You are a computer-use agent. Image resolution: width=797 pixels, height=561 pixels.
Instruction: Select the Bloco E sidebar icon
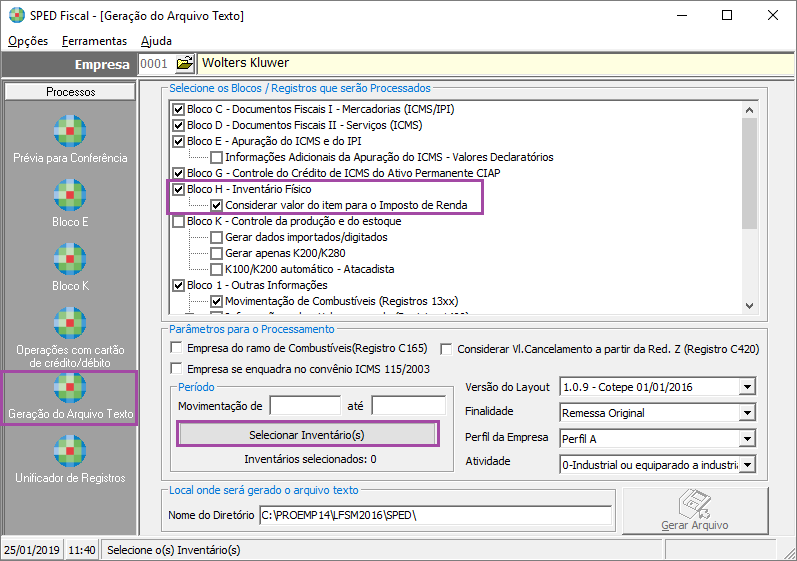pyautogui.click(x=70, y=195)
